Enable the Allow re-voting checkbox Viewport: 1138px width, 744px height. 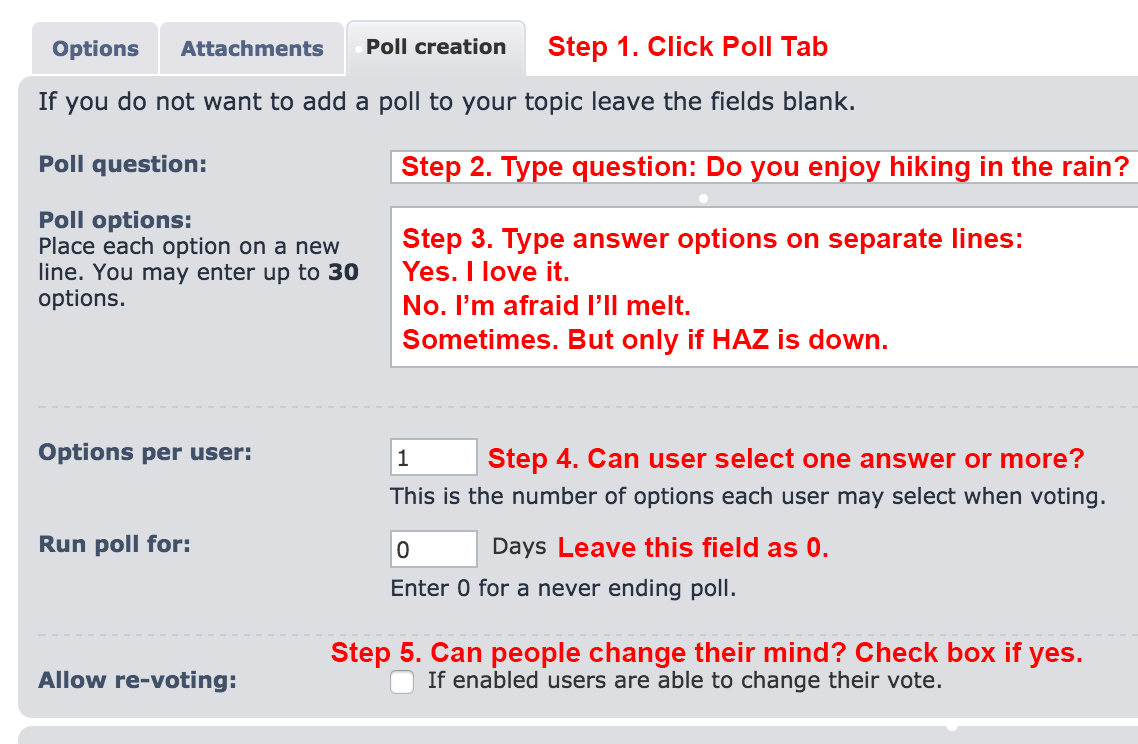(402, 682)
